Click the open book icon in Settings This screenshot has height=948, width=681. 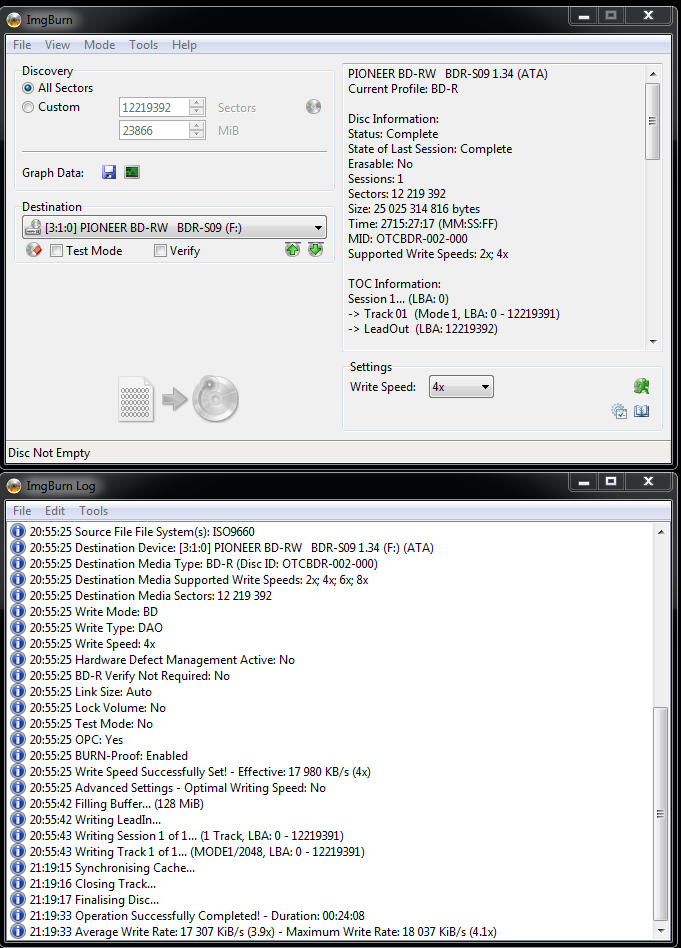coord(642,411)
